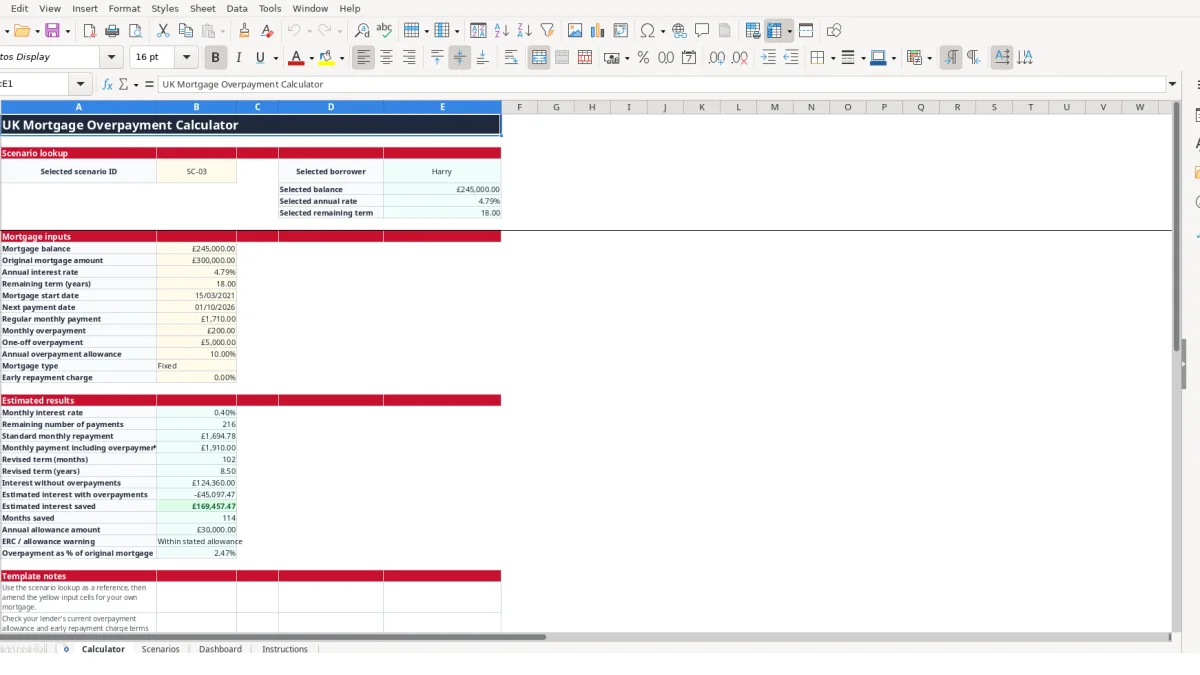Increase indent
The height and width of the screenshot is (675, 1200).
(768, 58)
